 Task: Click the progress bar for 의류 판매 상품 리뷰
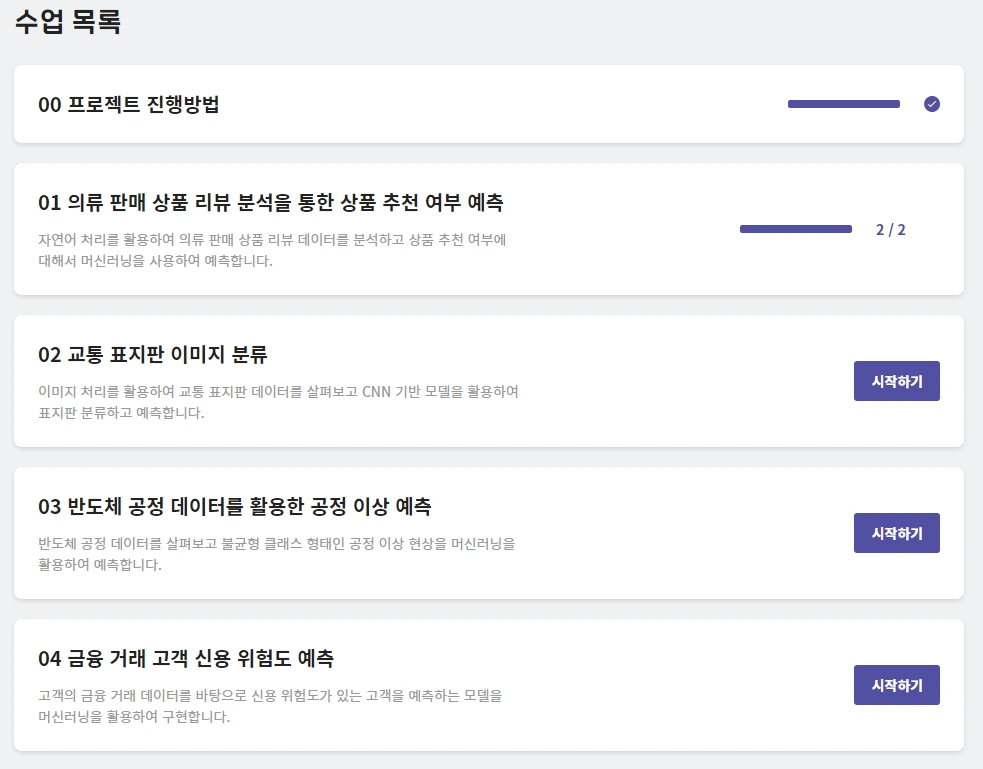point(795,229)
